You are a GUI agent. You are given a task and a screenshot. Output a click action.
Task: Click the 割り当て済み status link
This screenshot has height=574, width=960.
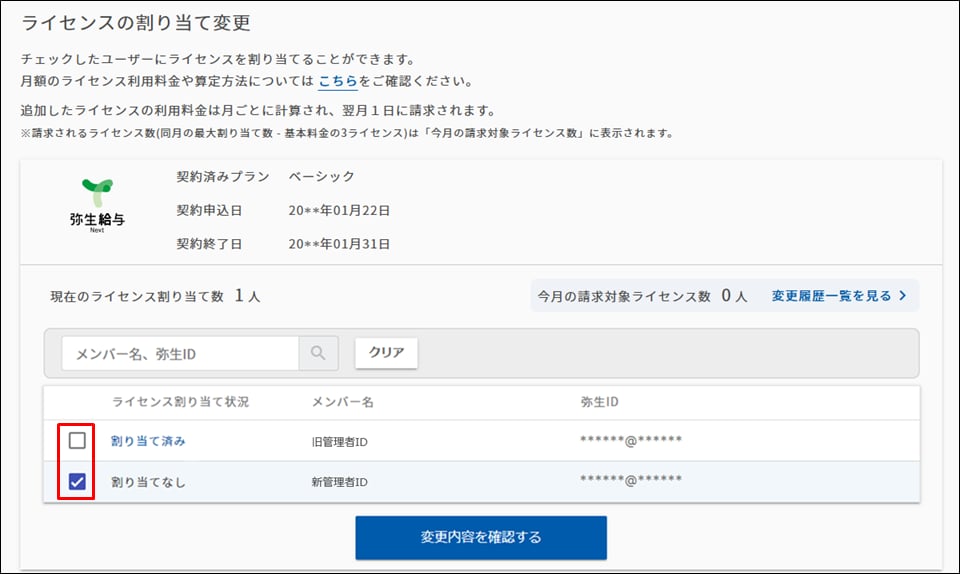pyautogui.click(x=148, y=441)
